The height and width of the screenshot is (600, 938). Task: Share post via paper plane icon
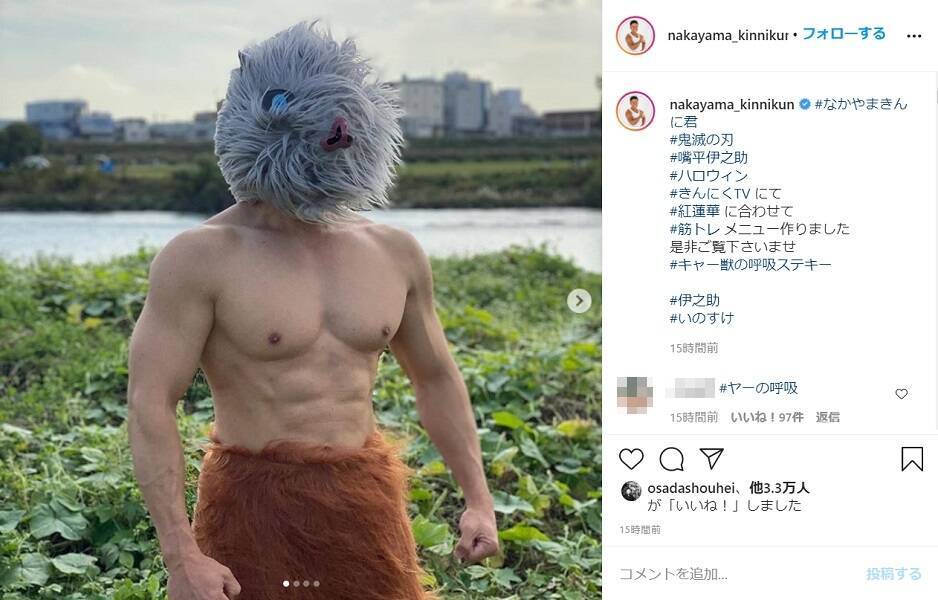712,458
